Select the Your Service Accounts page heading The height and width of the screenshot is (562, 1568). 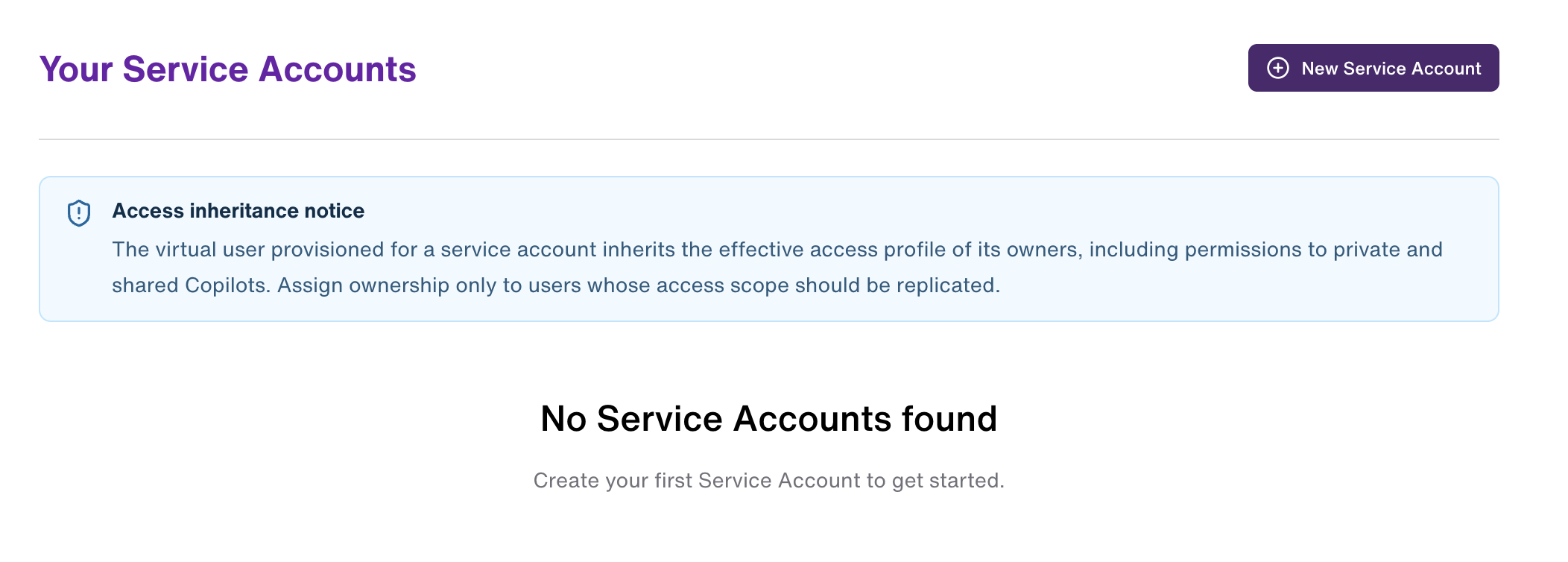coord(227,69)
